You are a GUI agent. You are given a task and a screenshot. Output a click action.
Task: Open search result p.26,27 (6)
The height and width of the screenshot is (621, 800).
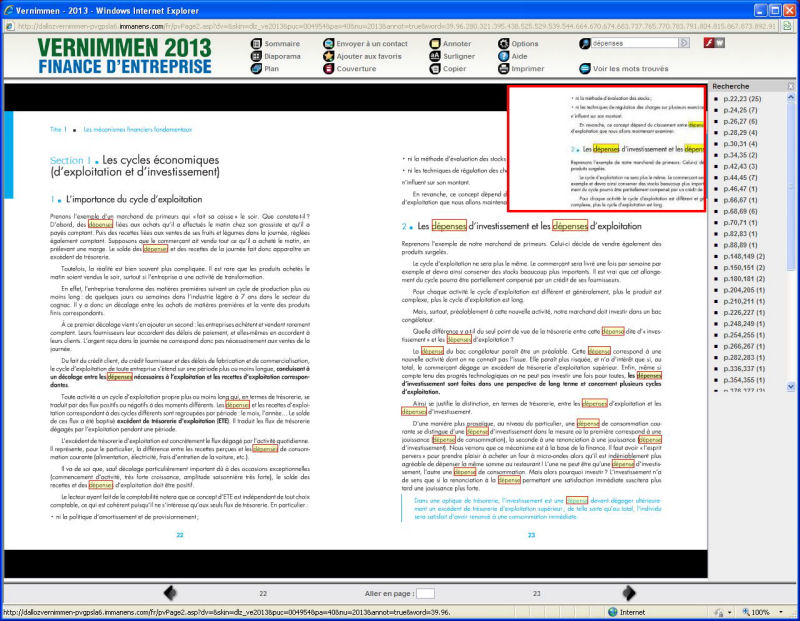(x=740, y=121)
